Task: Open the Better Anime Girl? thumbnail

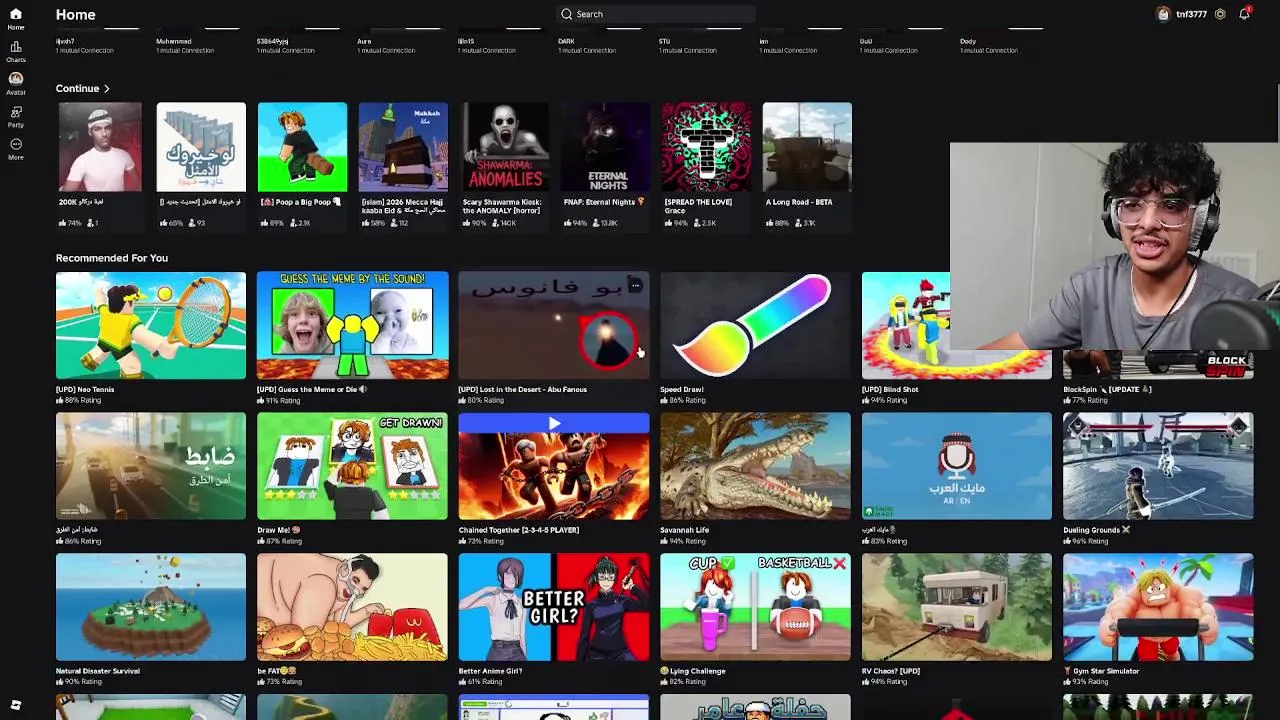Action: pyautogui.click(x=554, y=607)
